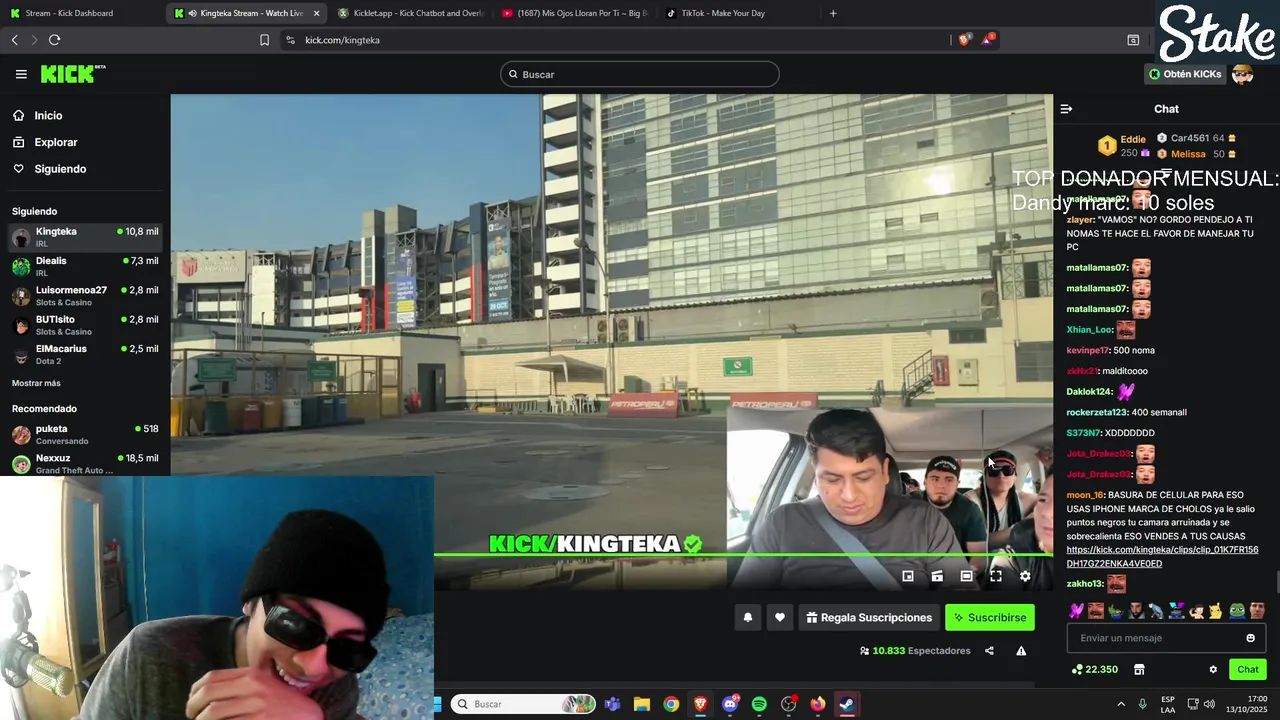The image size is (1280, 720).
Task: Open Brave Rewards icon
Action: coord(988,40)
